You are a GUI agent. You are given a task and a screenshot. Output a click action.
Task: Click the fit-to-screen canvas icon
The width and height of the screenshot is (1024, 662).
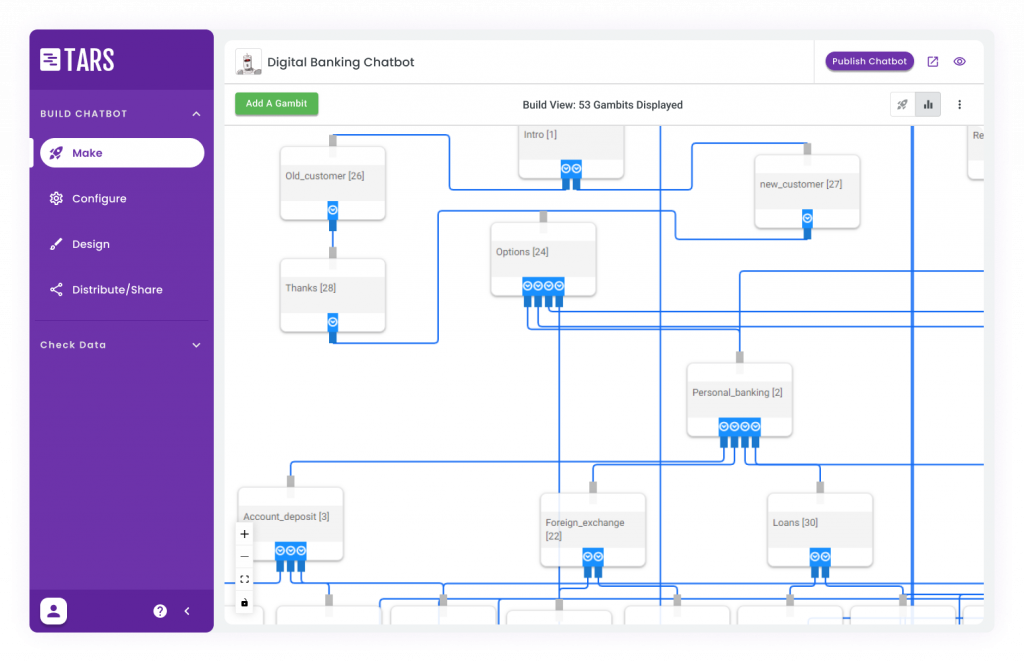tap(245, 580)
